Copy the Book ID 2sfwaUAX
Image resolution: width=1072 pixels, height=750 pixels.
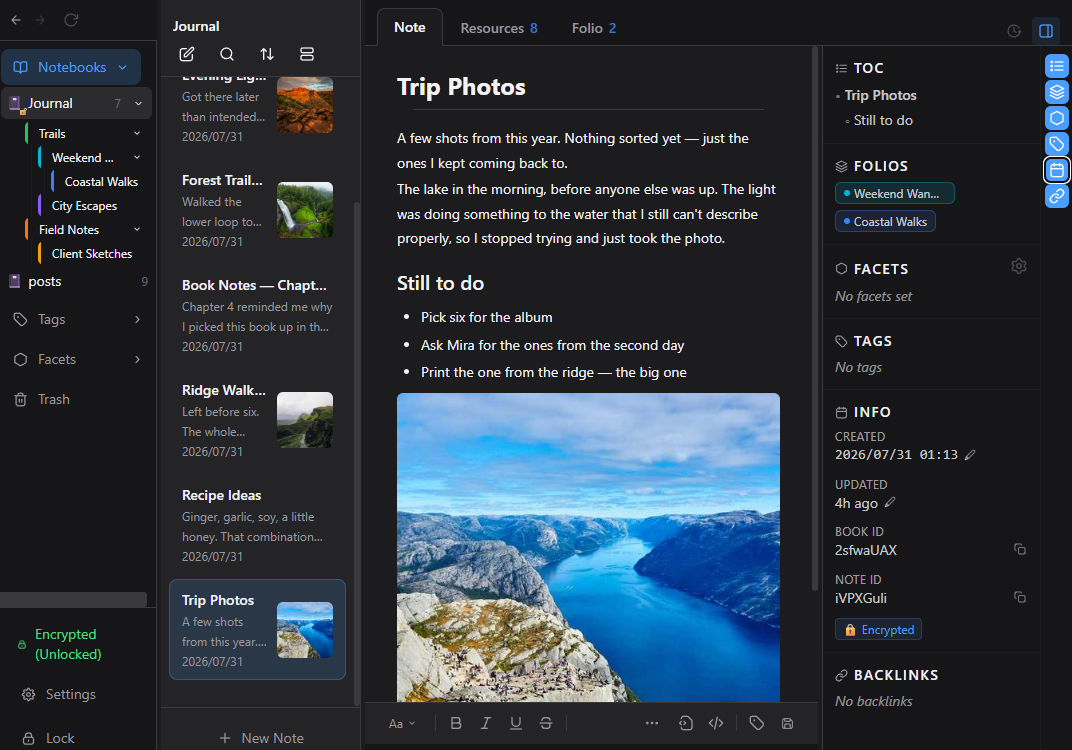point(1020,549)
